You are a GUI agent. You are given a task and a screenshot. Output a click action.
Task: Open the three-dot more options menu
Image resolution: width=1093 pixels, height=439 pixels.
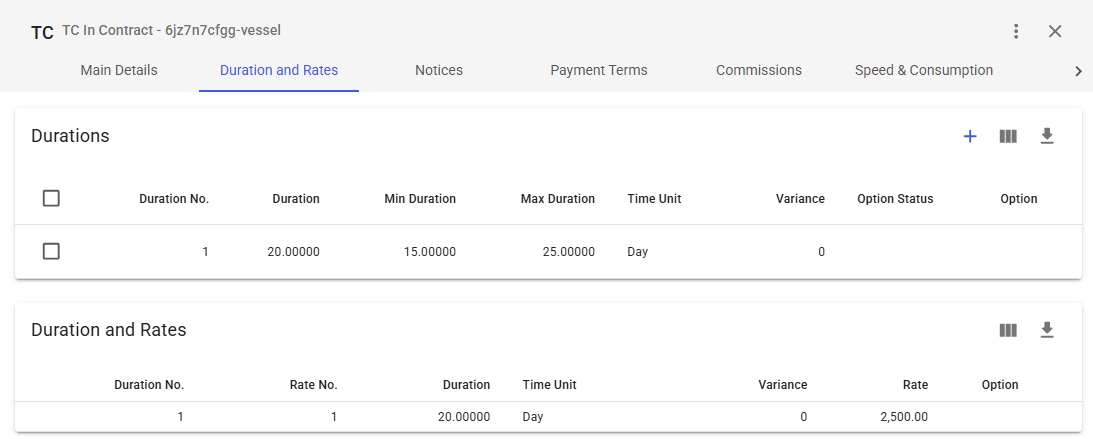click(x=1016, y=31)
